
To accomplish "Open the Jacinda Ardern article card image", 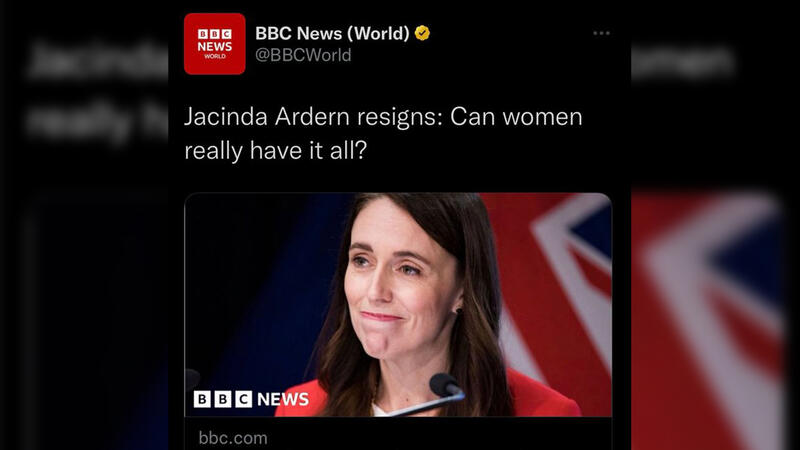I will click(x=398, y=305).
